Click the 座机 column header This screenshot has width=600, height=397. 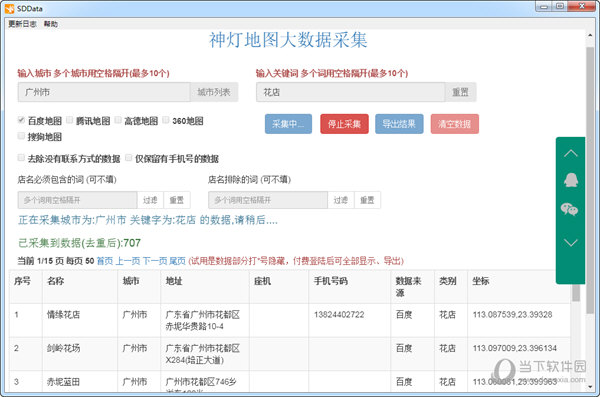pyautogui.click(x=262, y=281)
